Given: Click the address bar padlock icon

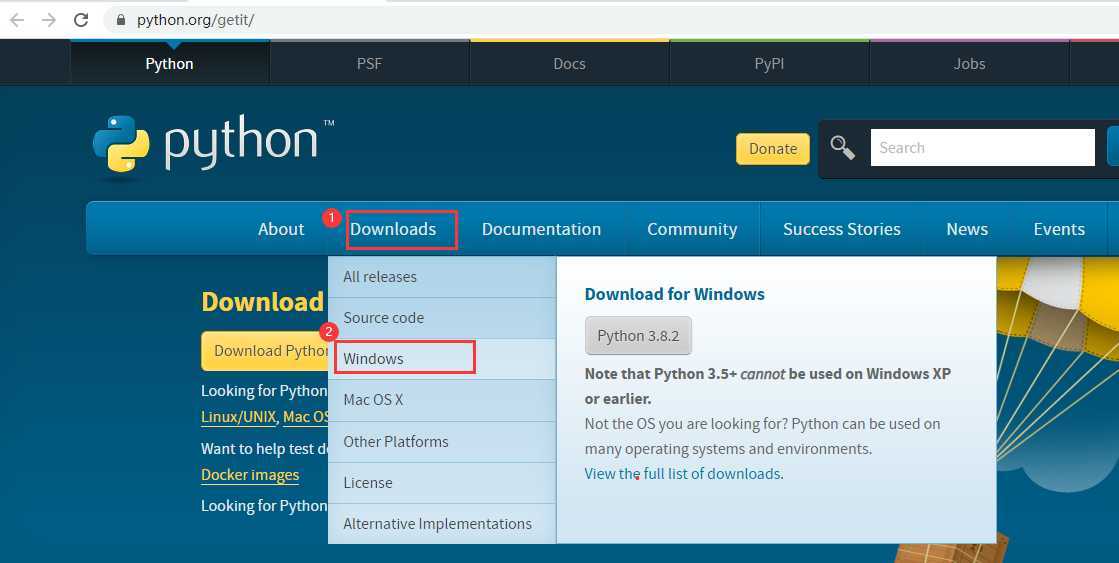Looking at the screenshot, I should pos(121,20).
